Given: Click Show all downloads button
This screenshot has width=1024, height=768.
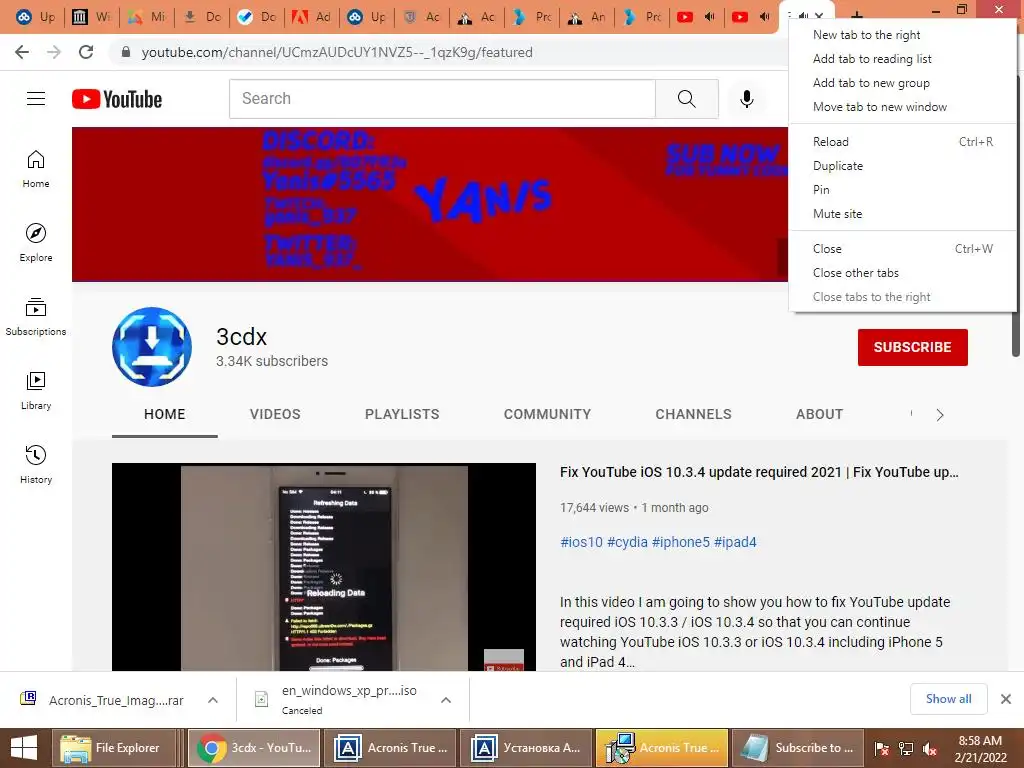Looking at the screenshot, I should [948, 699].
